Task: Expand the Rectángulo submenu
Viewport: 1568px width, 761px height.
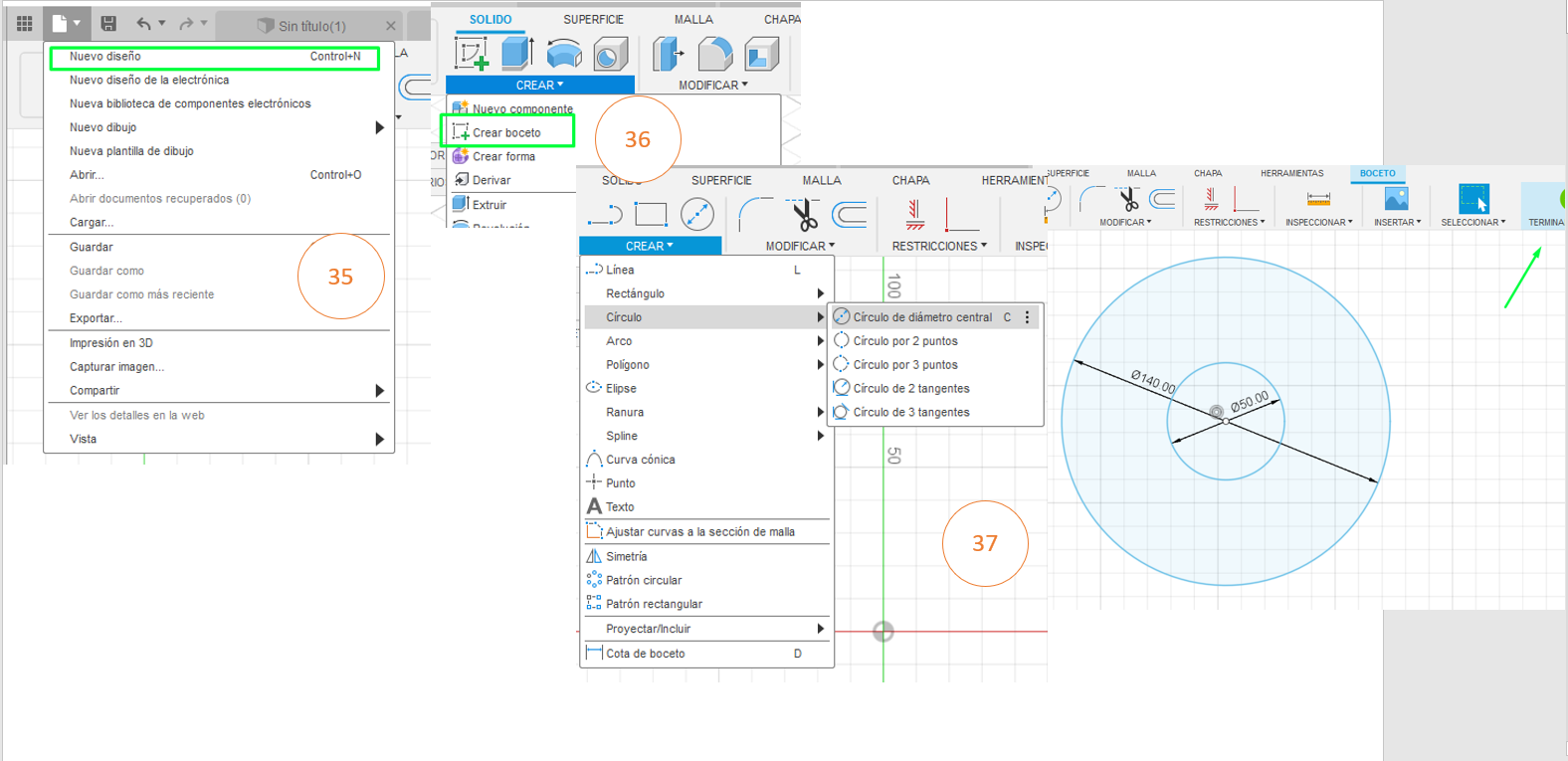Action: 821,293
